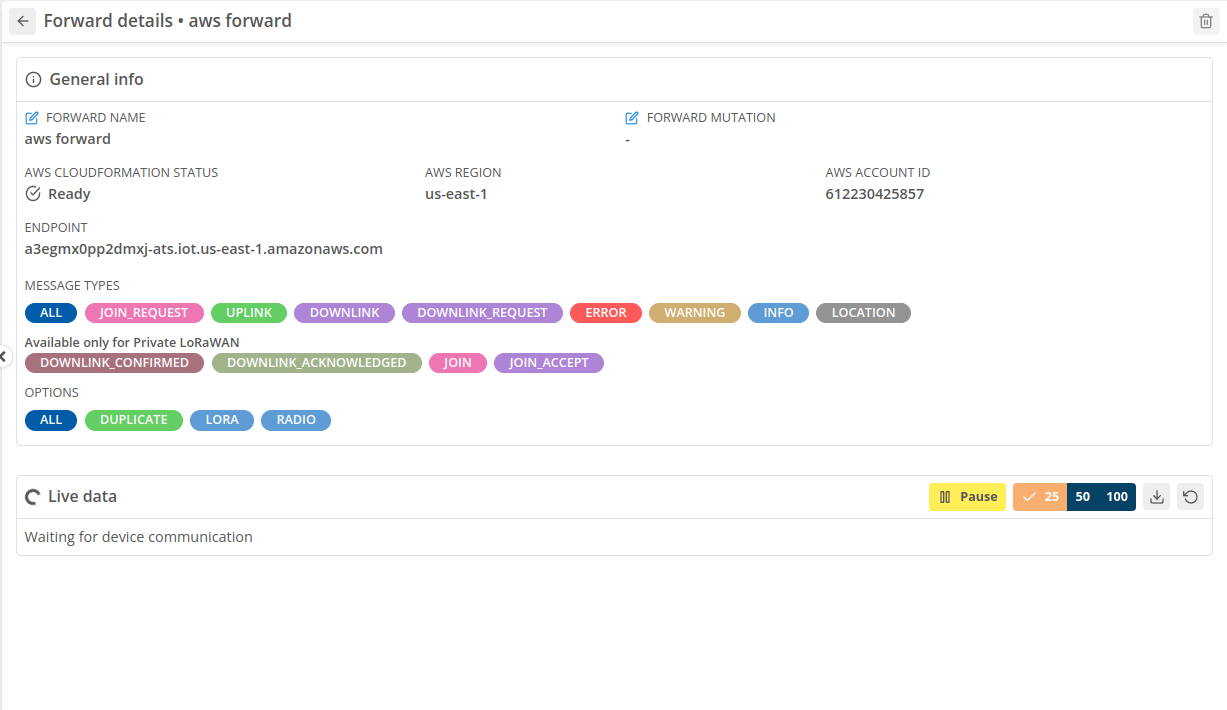
Task: Download live data
Action: 1157,497
